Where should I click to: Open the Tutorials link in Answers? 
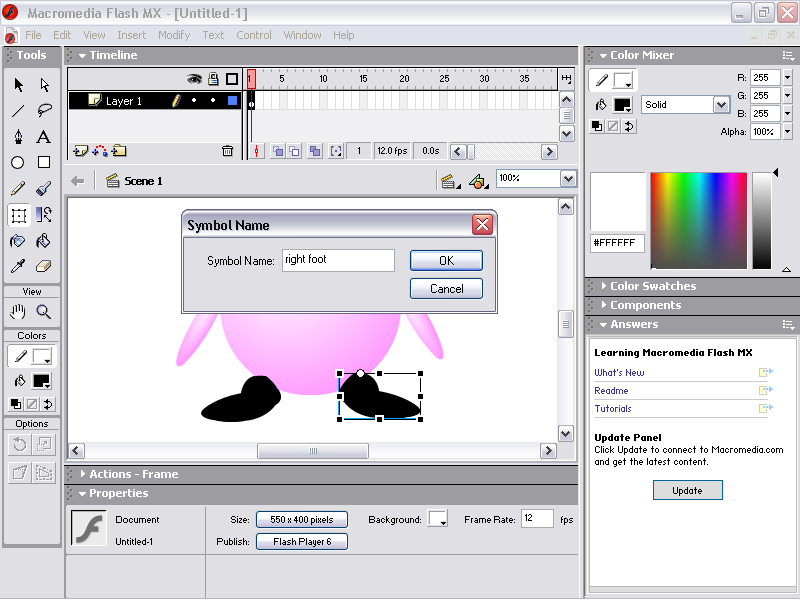[613, 409]
